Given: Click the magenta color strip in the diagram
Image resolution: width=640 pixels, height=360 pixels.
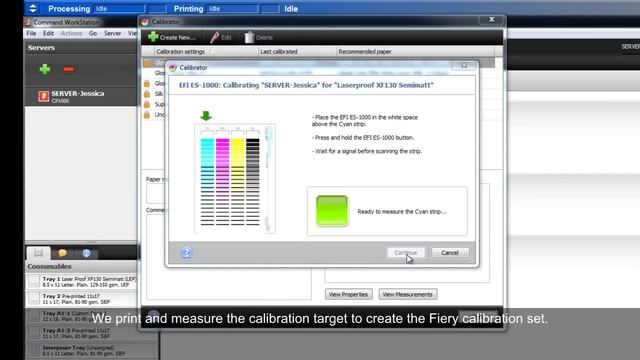Looking at the screenshot, I should pos(222,182).
